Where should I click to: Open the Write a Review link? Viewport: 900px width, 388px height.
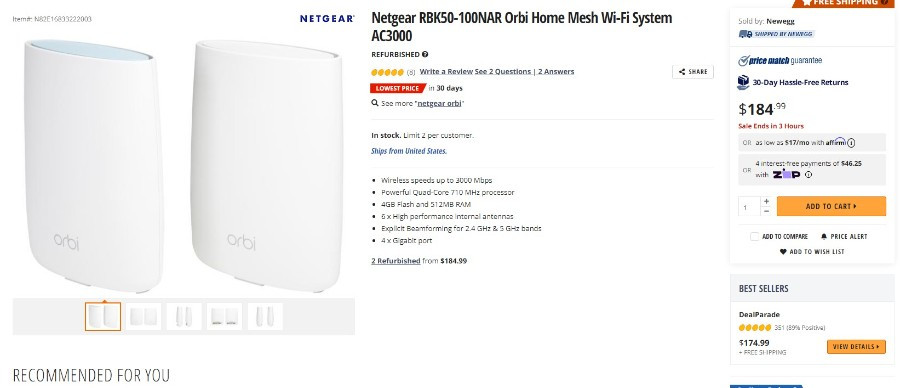point(446,72)
